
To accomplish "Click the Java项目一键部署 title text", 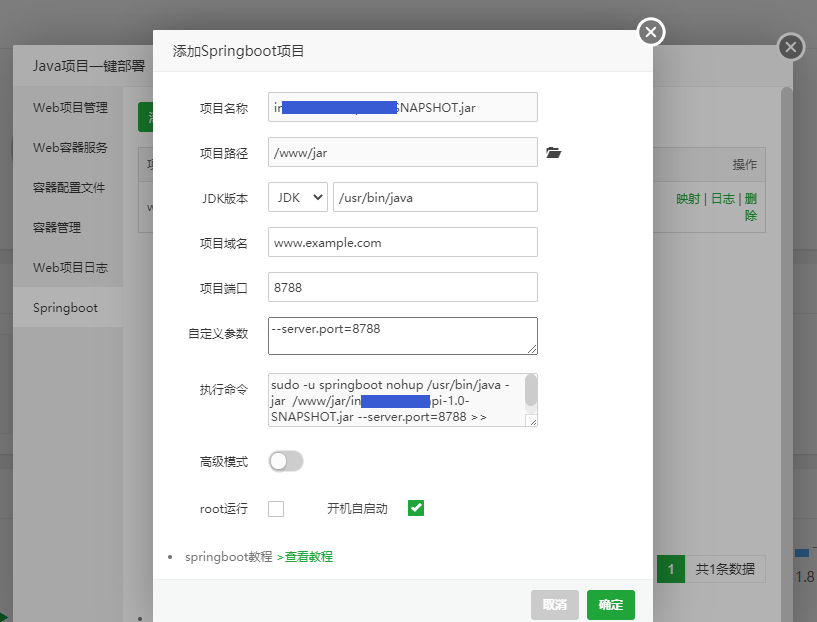I will (89, 66).
